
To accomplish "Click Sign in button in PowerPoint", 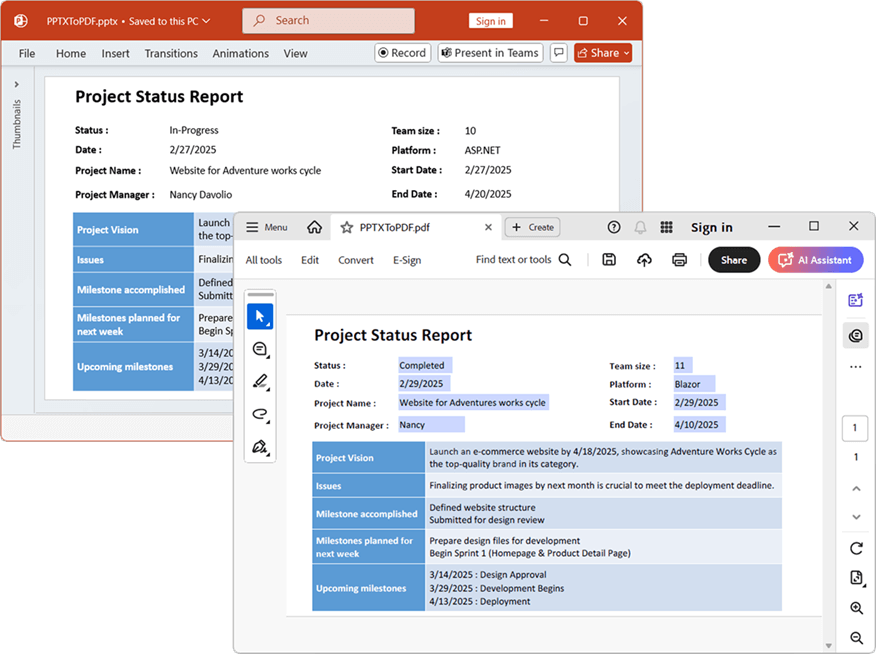I will click(x=491, y=21).
